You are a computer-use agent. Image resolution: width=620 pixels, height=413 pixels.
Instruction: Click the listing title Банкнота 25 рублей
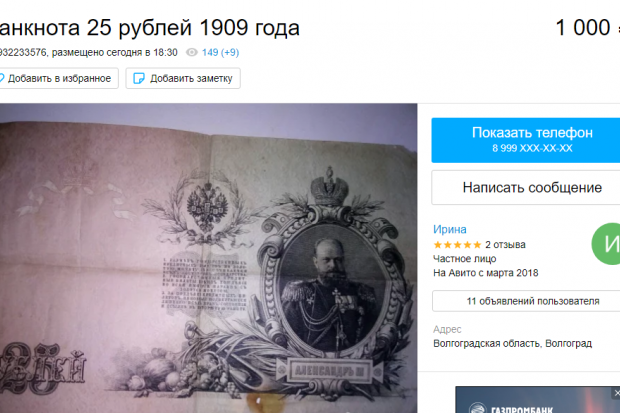click(x=149, y=28)
